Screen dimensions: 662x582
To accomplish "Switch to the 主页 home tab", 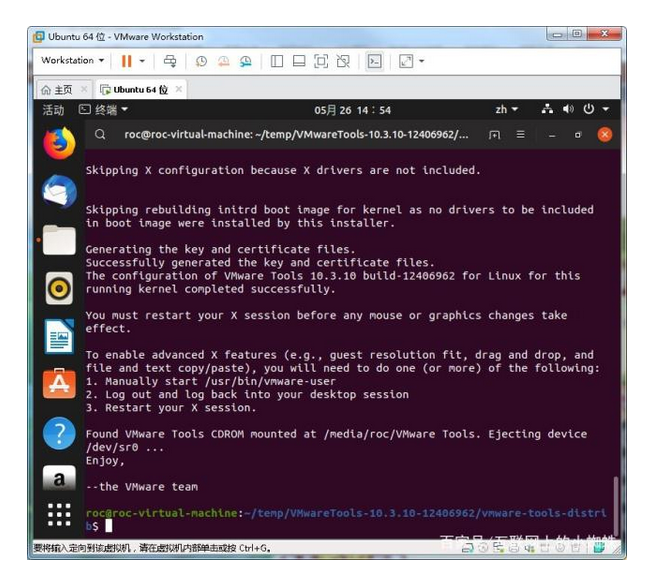I will [x=57, y=89].
